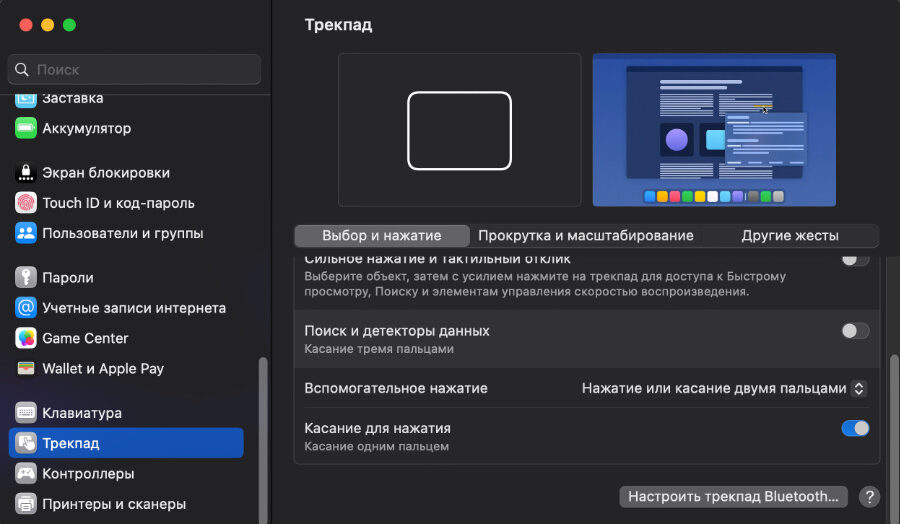This screenshot has width=900, height=524.
Task: Select Учетные записи интернета label
Action: 134,308
